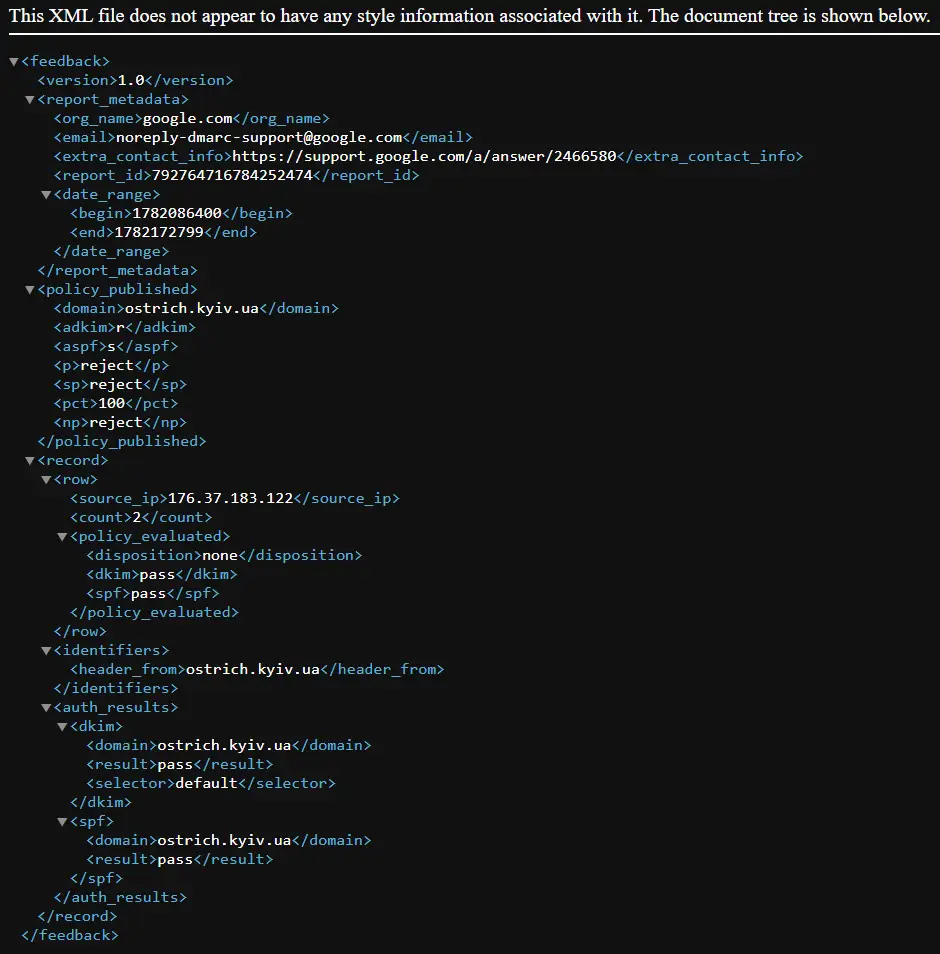940x954 pixels.
Task: Click aspf value s
Action: tap(111, 346)
